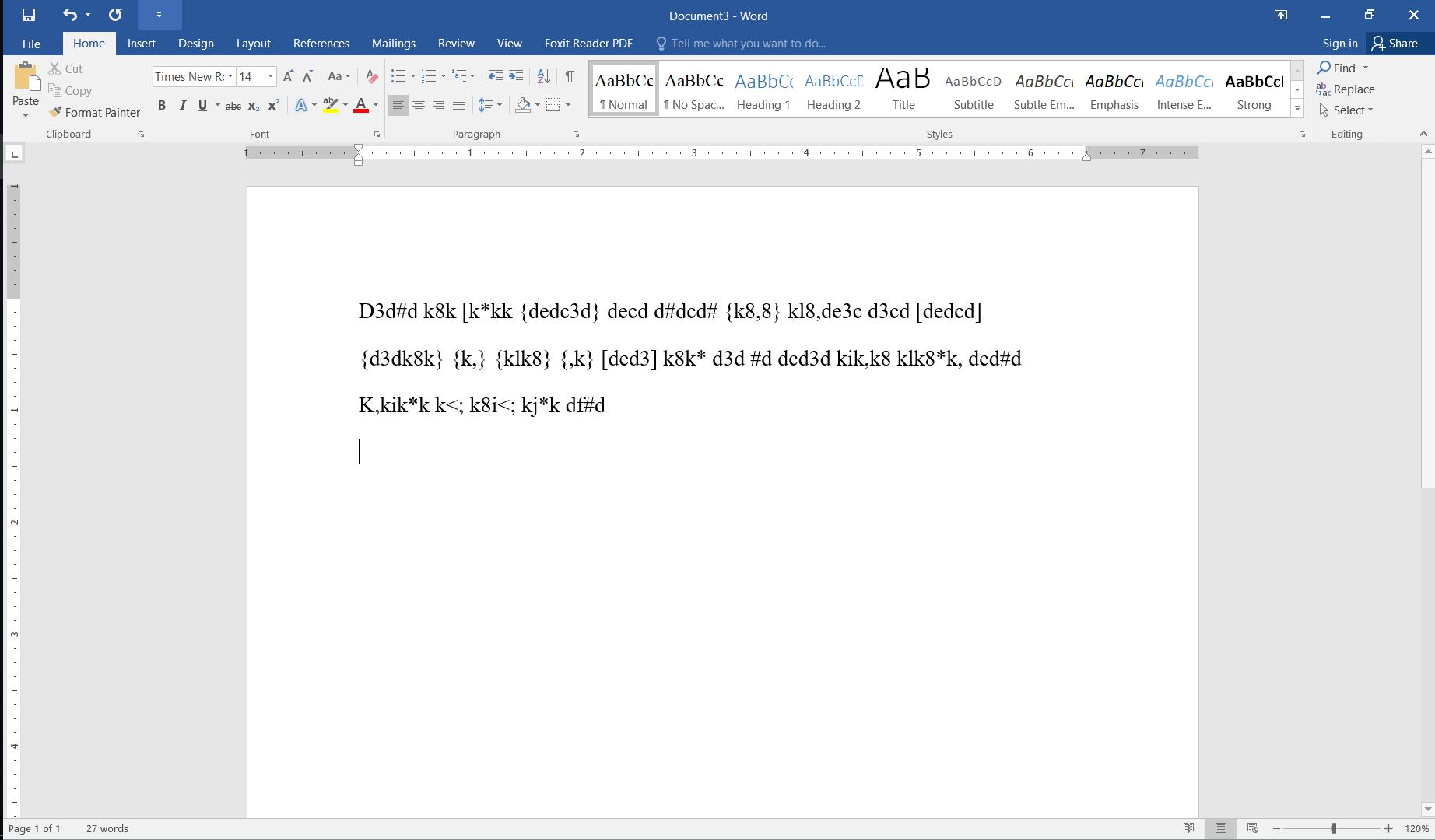Open the font name dropdown
This screenshot has width=1435, height=840.
click(230, 76)
